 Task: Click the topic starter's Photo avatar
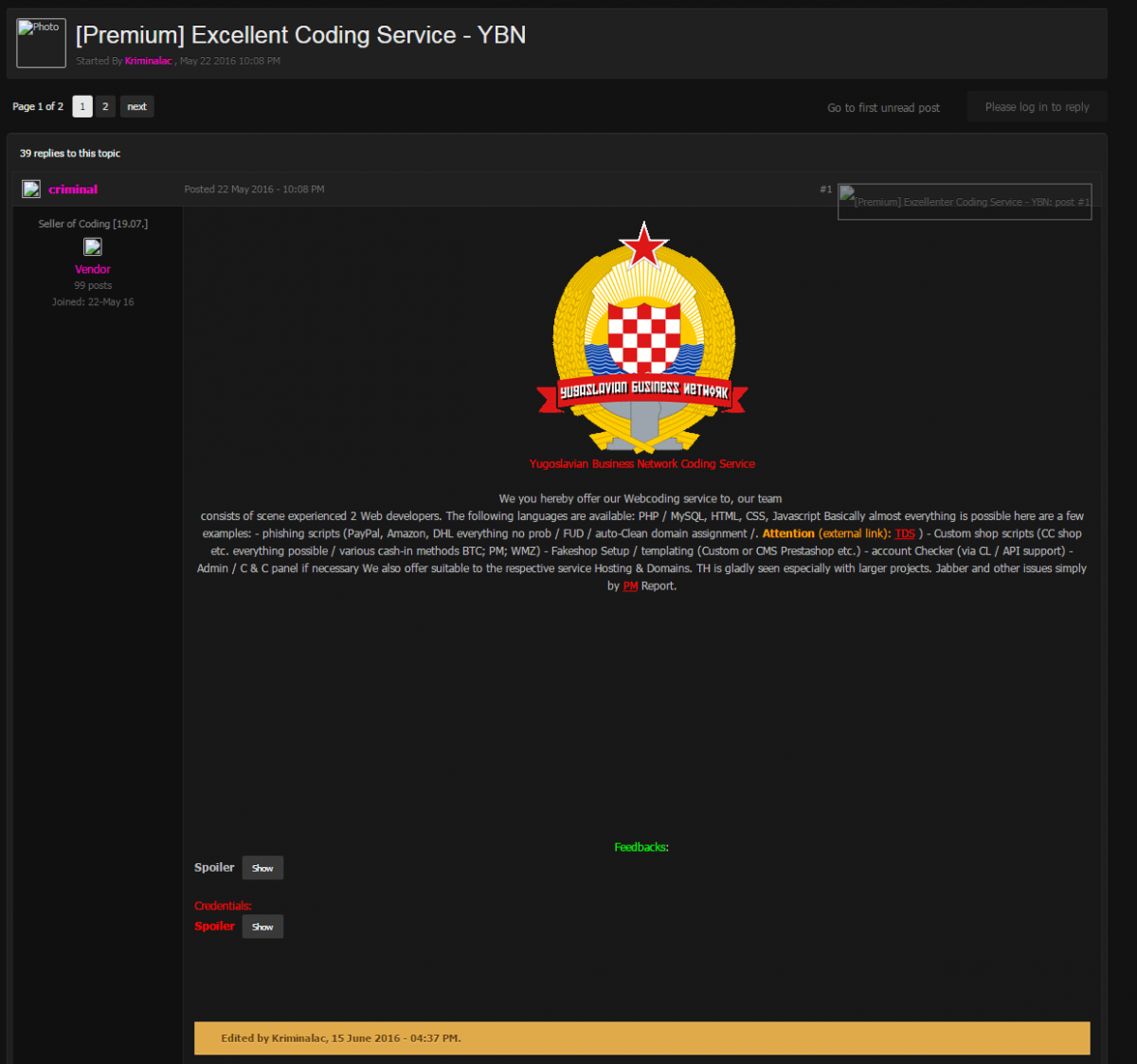pyautogui.click(x=41, y=43)
